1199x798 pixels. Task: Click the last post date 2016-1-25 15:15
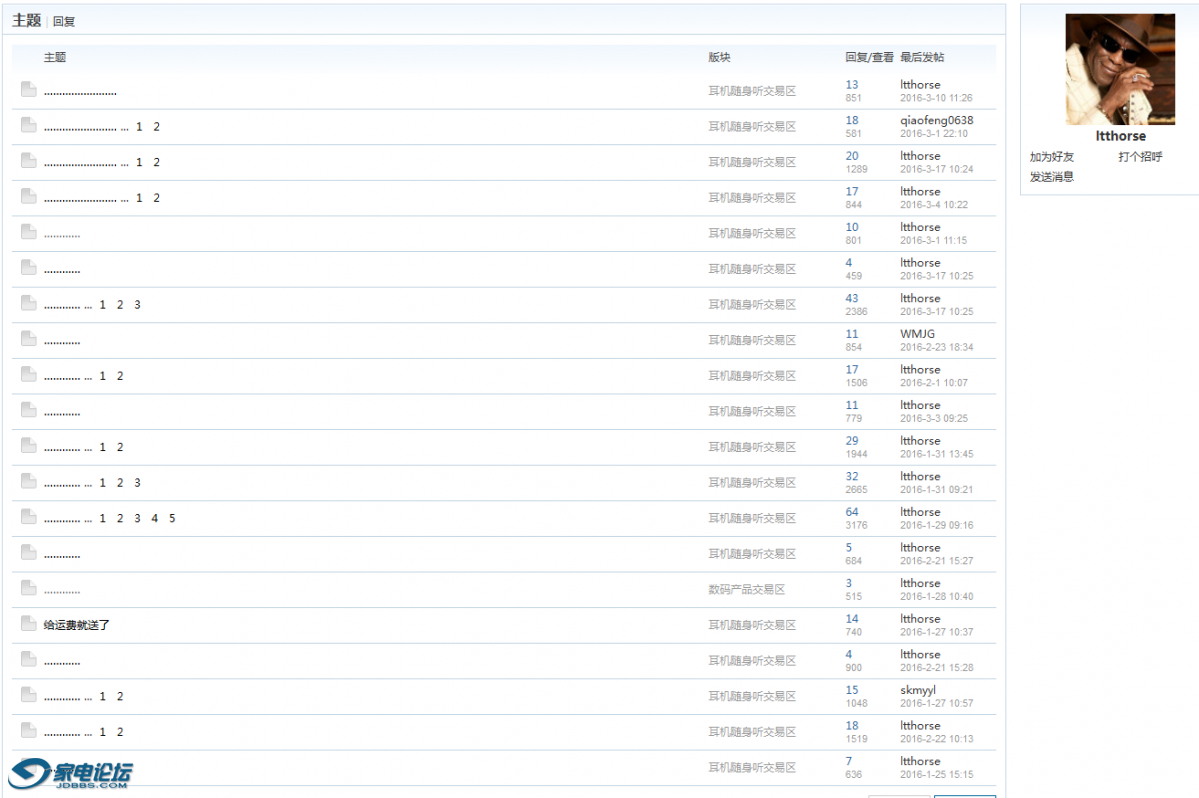(937, 774)
